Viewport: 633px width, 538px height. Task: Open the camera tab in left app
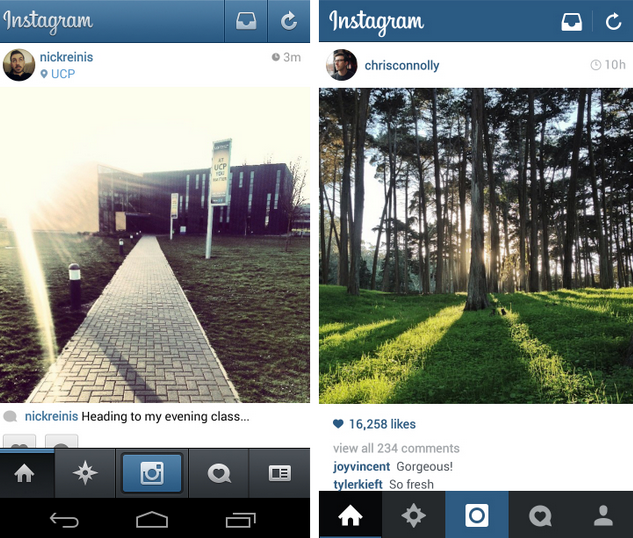152,473
